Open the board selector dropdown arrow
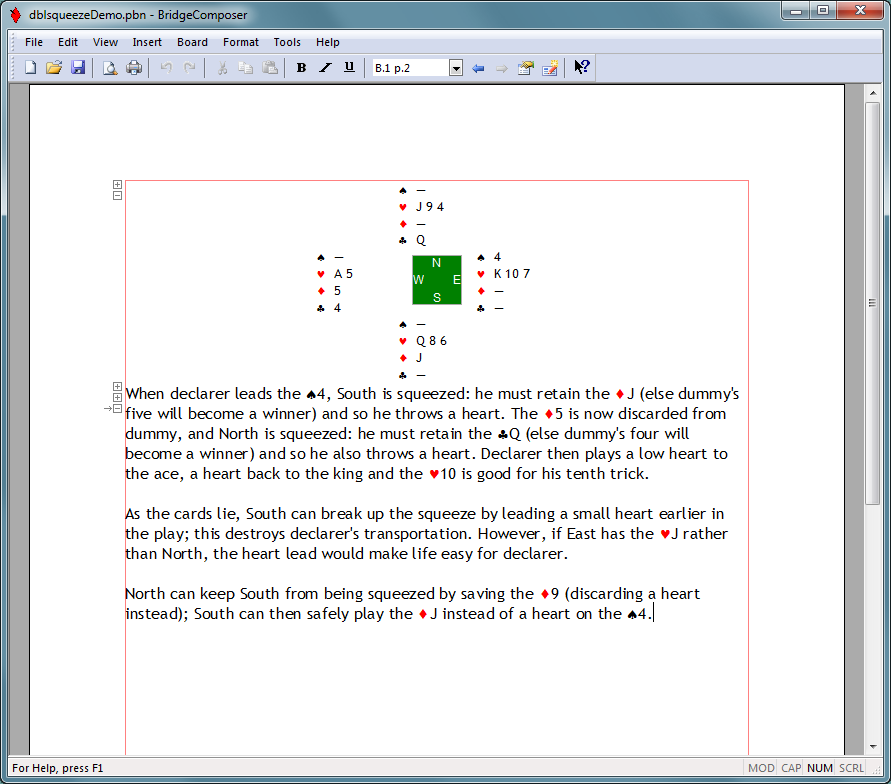The image size is (891, 784). (456, 69)
